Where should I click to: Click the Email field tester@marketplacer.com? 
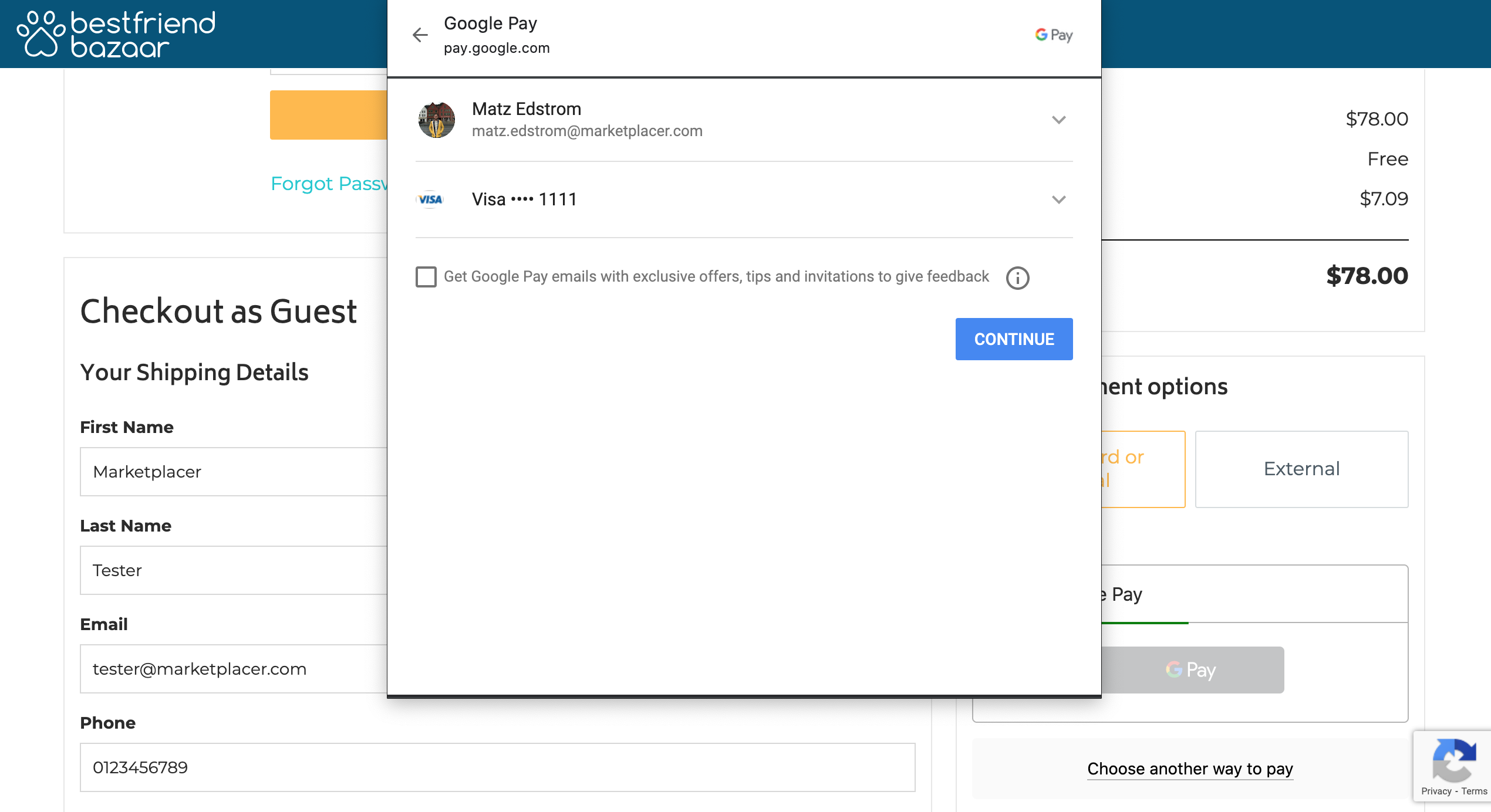coord(234,669)
